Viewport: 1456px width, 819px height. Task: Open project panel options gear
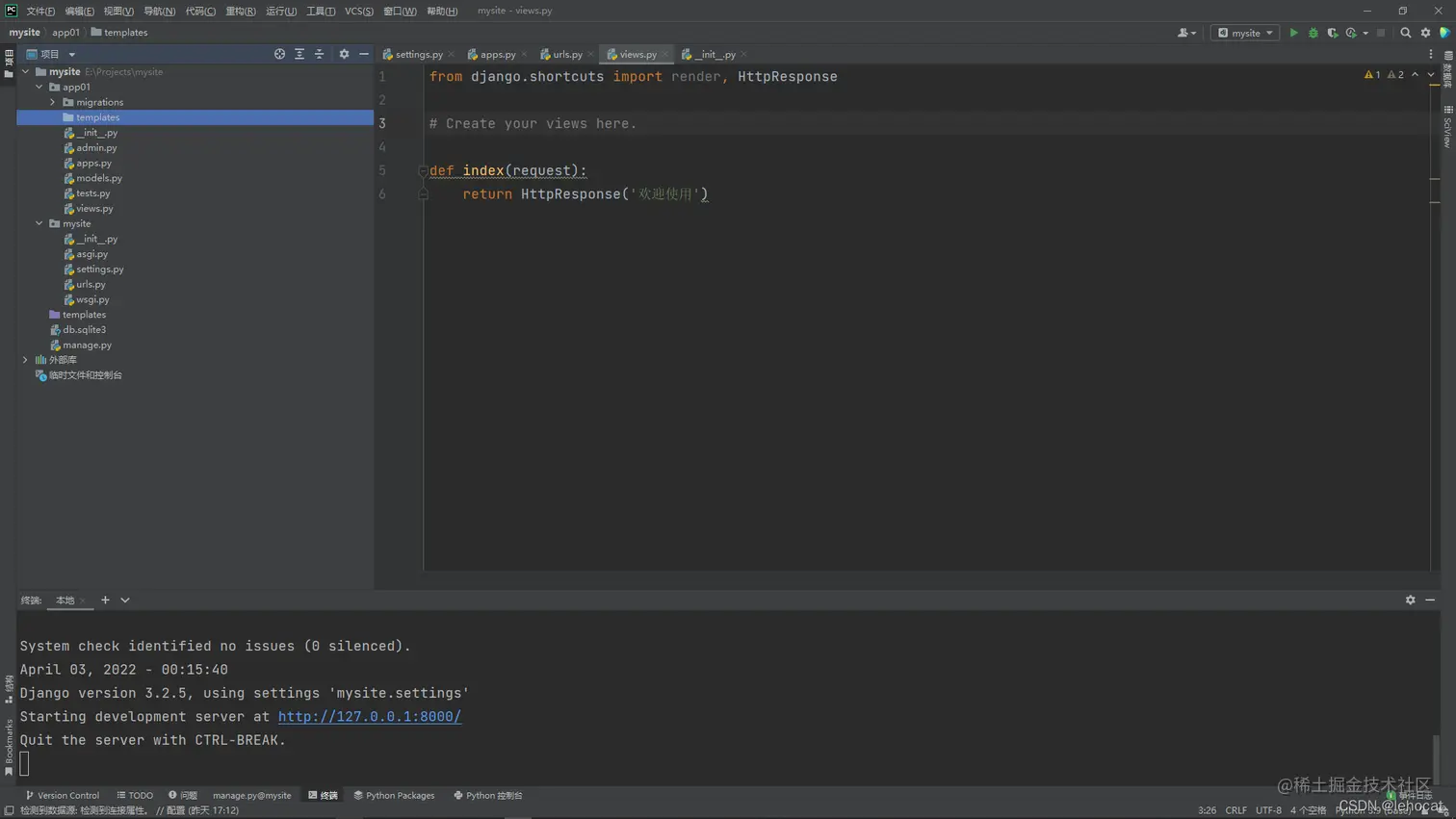[x=344, y=54]
